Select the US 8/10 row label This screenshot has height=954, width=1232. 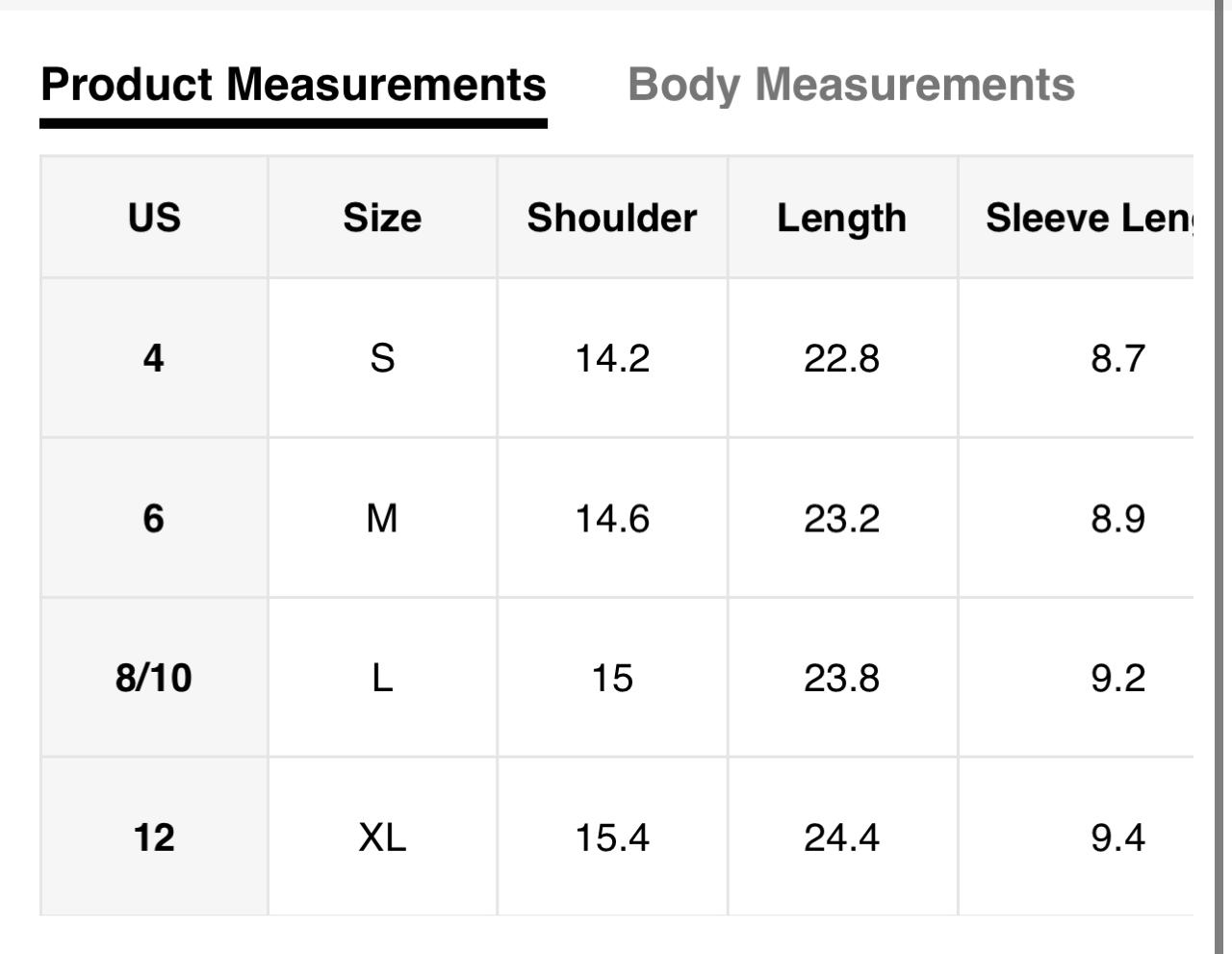click(154, 678)
